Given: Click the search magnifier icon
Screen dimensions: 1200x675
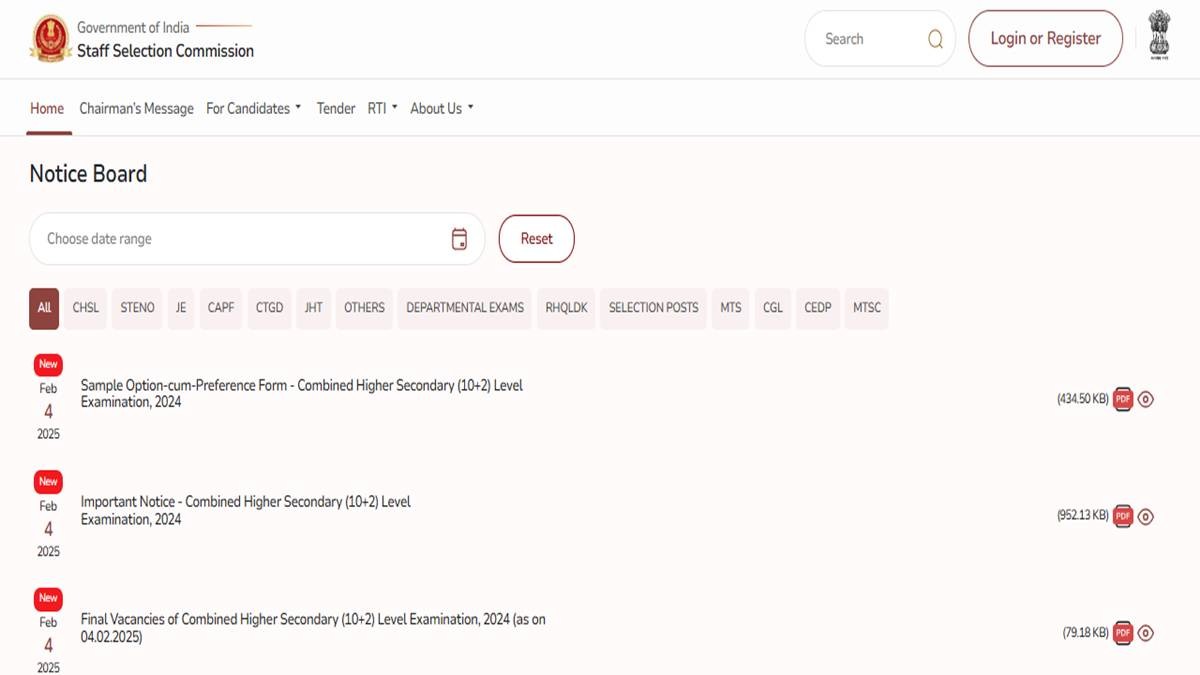Looking at the screenshot, I should [x=935, y=39].
